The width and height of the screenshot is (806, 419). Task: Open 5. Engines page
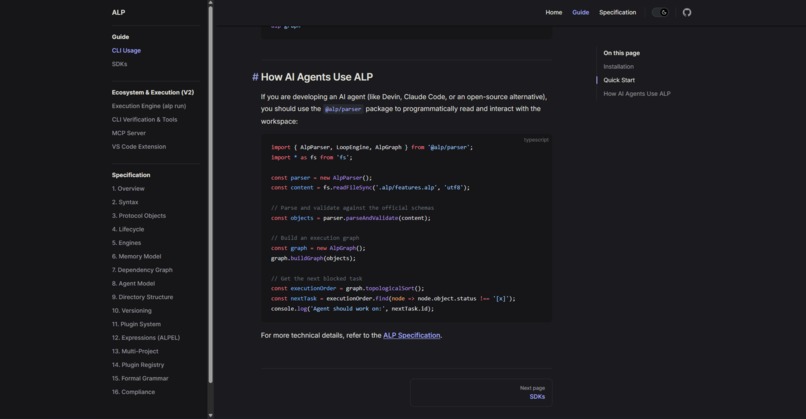click(126, 243)
